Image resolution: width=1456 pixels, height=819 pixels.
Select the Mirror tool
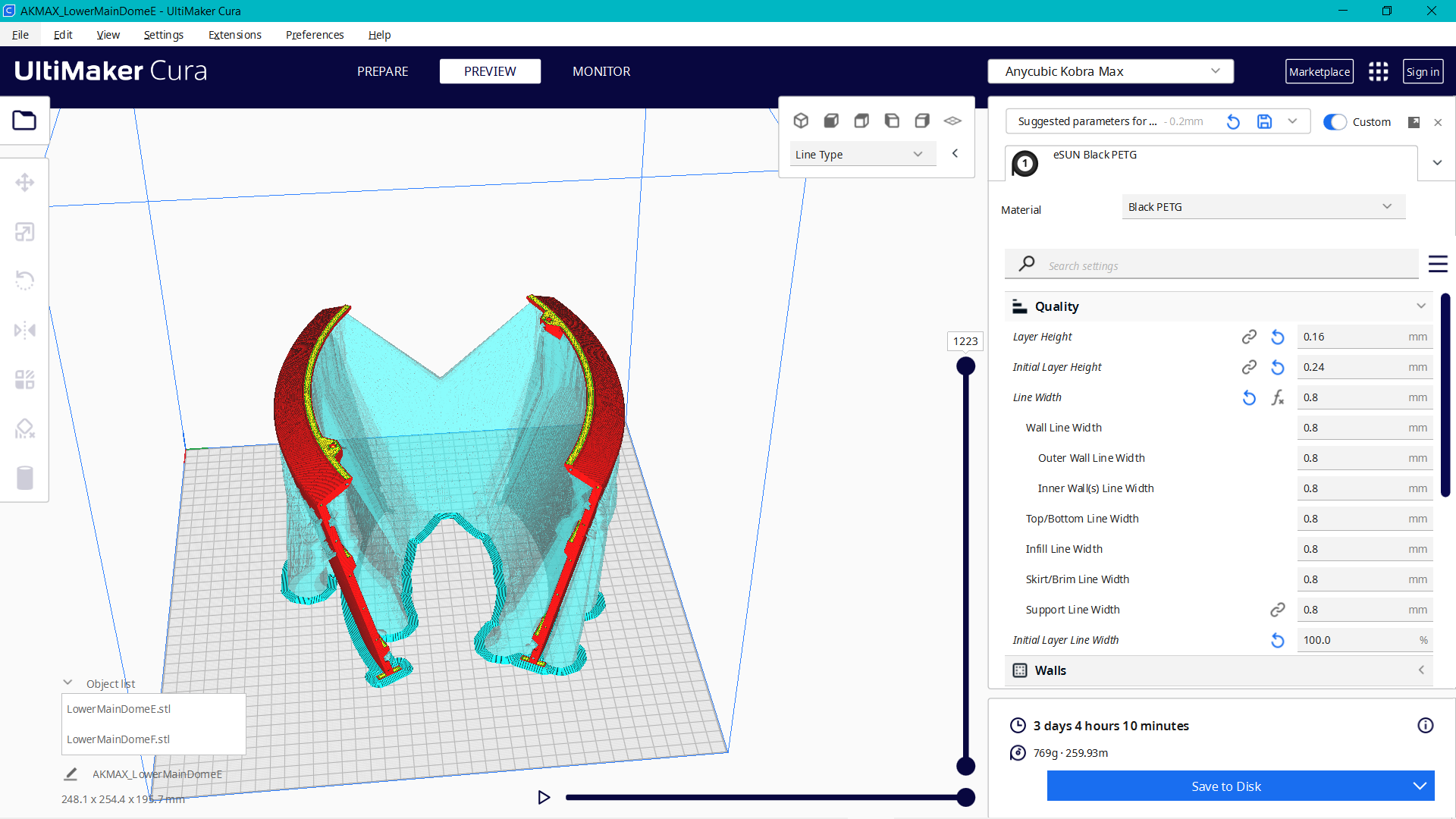tap(25, 330)
